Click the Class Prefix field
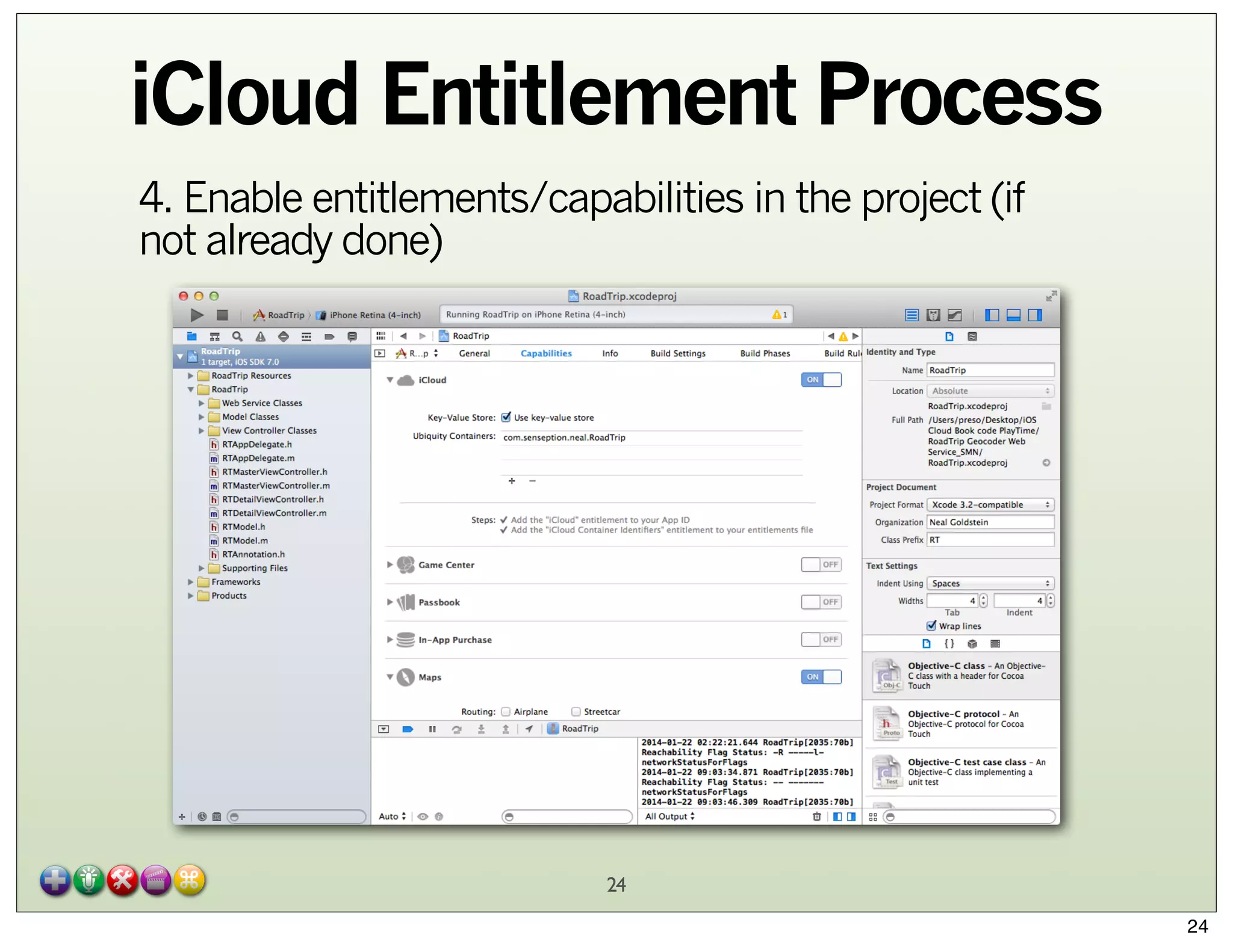Image resolution: width=1233 pixels, height=952 pixels. coord(990,540)
